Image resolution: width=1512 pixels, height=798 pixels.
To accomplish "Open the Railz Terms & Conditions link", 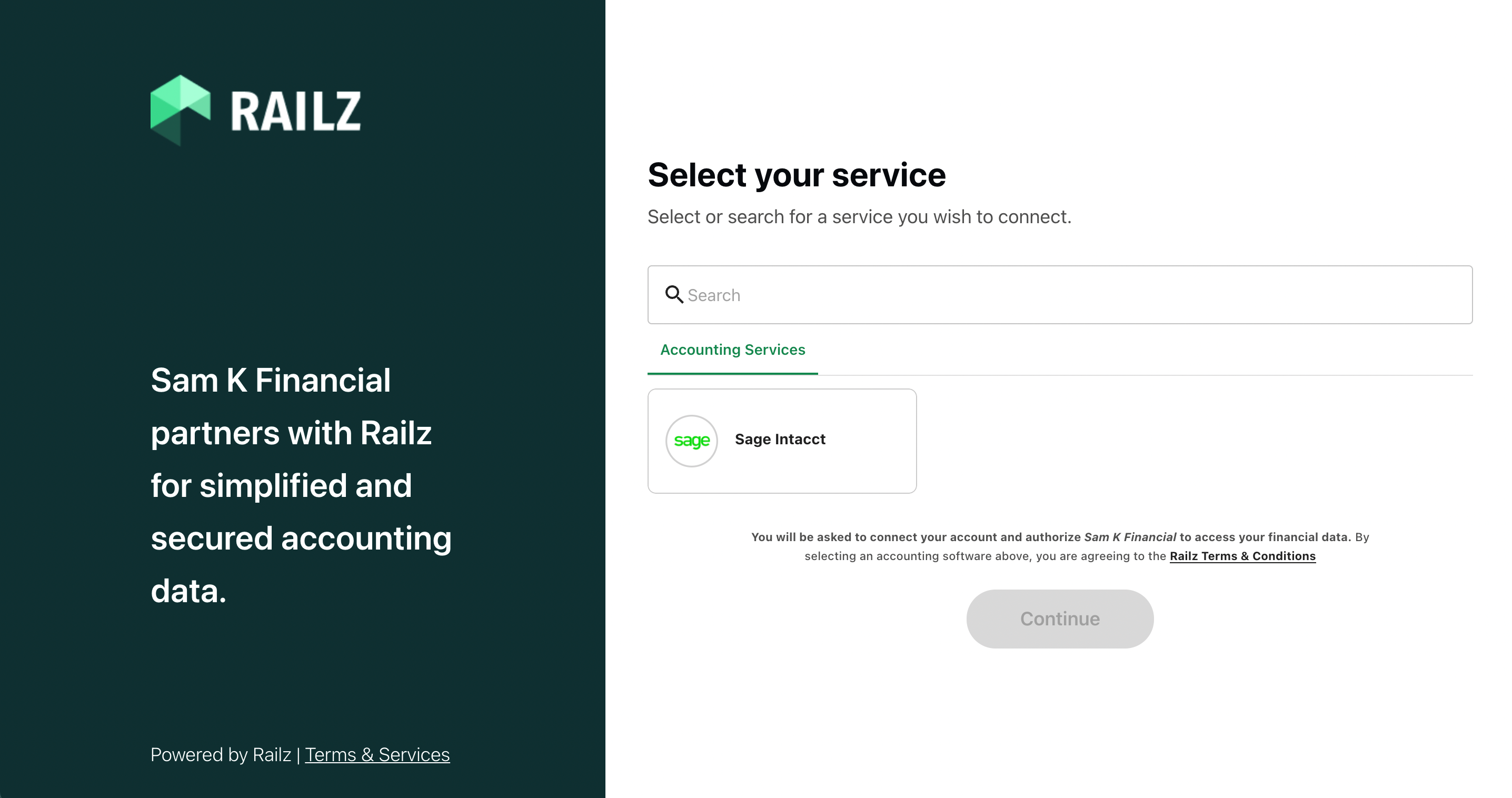I will click(x=1242, y=556).
